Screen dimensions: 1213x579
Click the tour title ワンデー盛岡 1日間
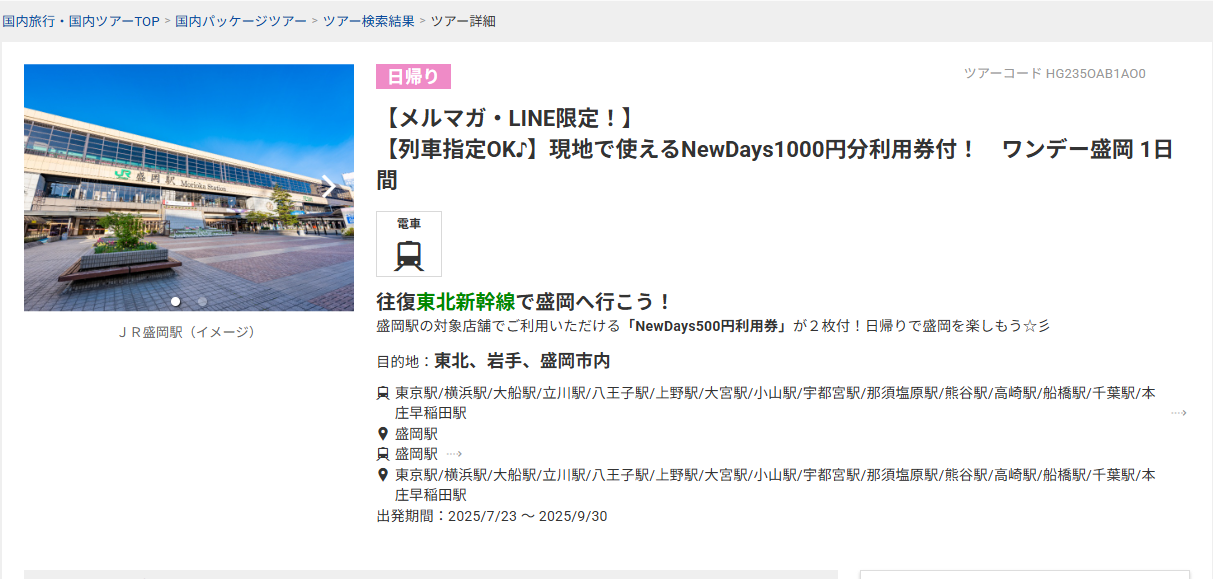coord(775,165)
